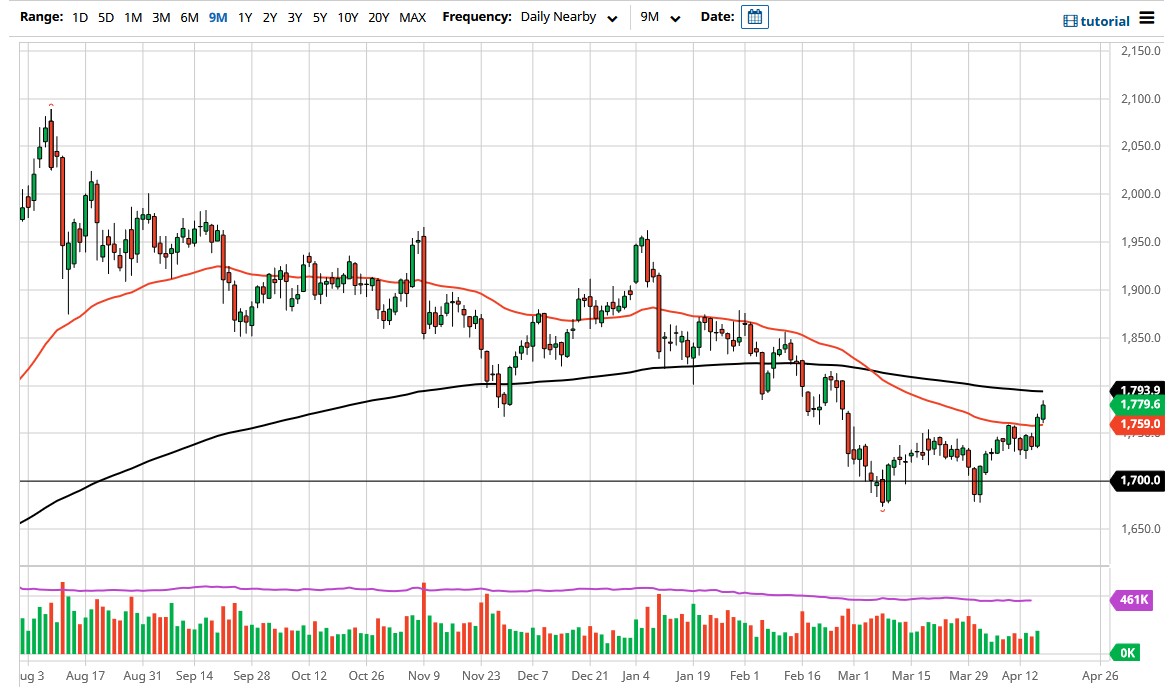The height and width of the screenshot is (697, 1175).
Task: Expand the Daily Nearby frequency dropdown
Action: (x=569, y=17)
